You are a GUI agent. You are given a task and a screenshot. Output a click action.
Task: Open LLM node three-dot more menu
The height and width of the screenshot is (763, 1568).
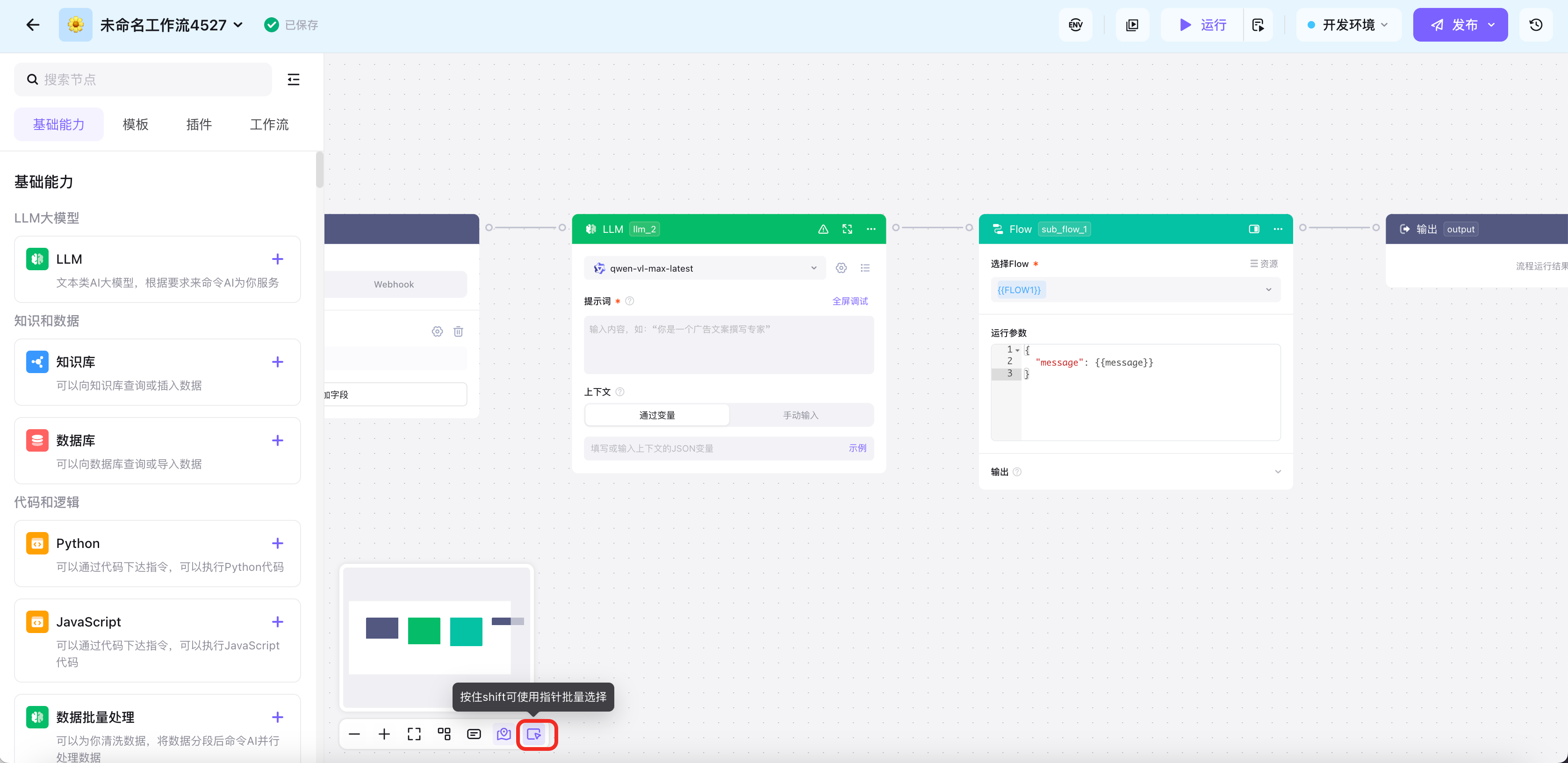[871, 229]
